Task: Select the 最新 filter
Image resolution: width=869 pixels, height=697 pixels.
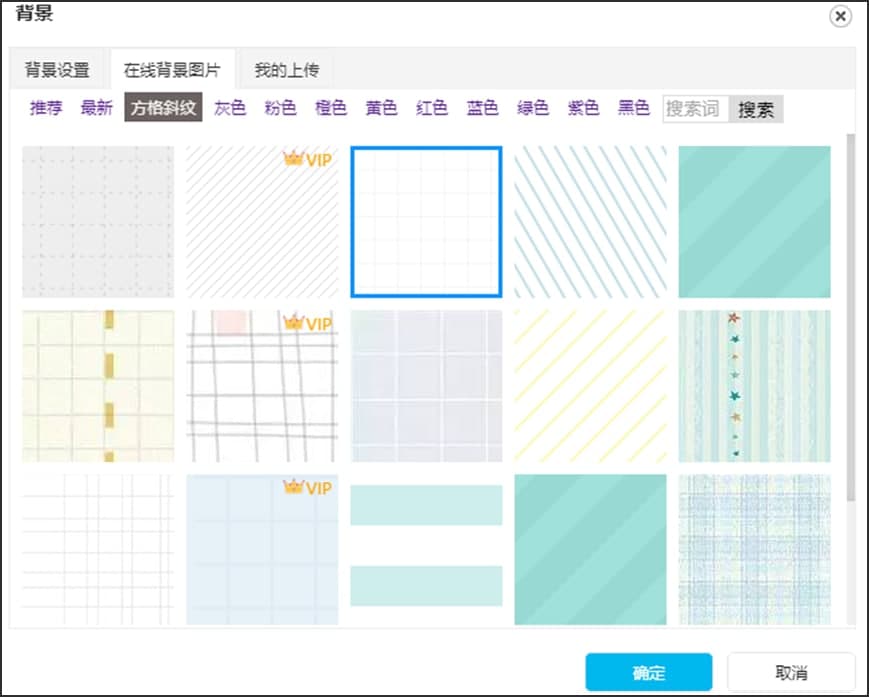Action: click(x=96, y=109)
